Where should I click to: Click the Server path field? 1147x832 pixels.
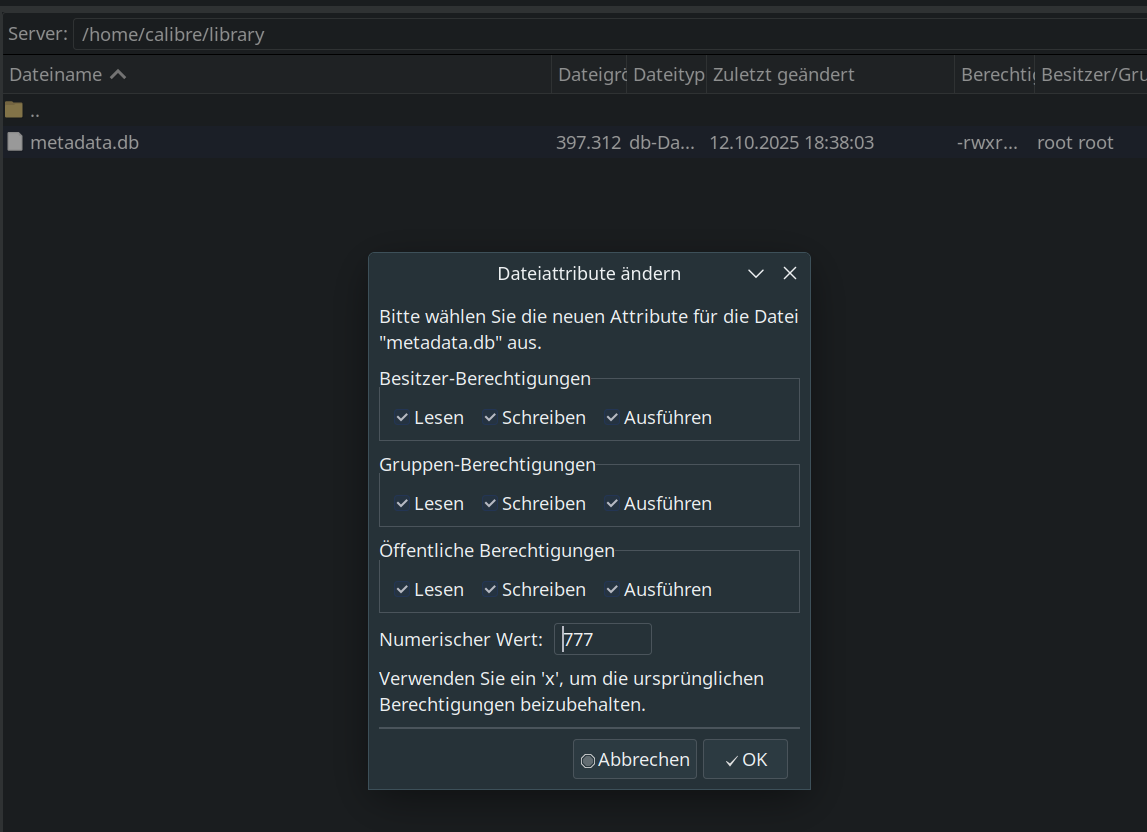click(x=600, y=34)
